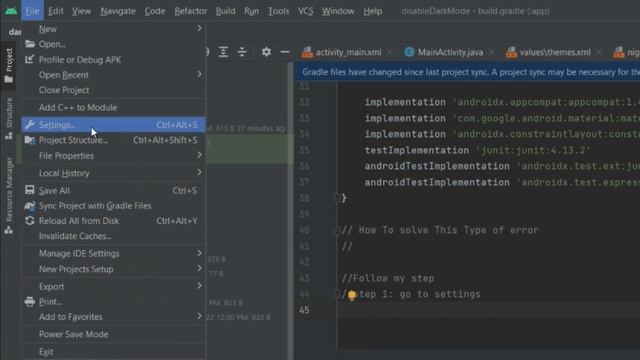This screenshot has height=360, width=640.
Task: Open the Build menu
Action: (x=225, y=11)
